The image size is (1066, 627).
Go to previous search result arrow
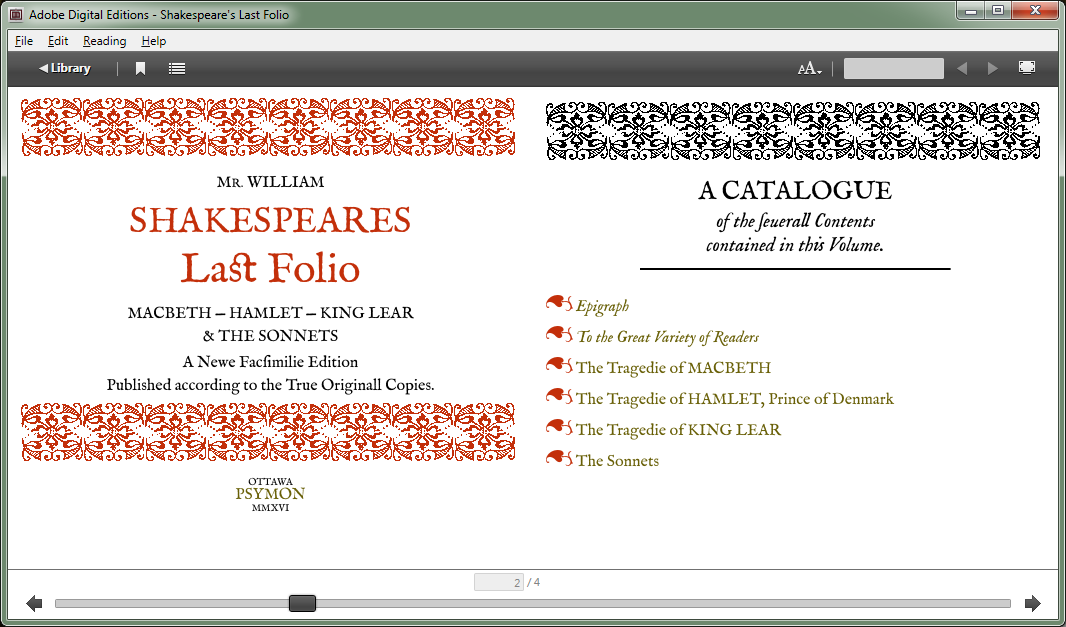click(x=962, y=68)
